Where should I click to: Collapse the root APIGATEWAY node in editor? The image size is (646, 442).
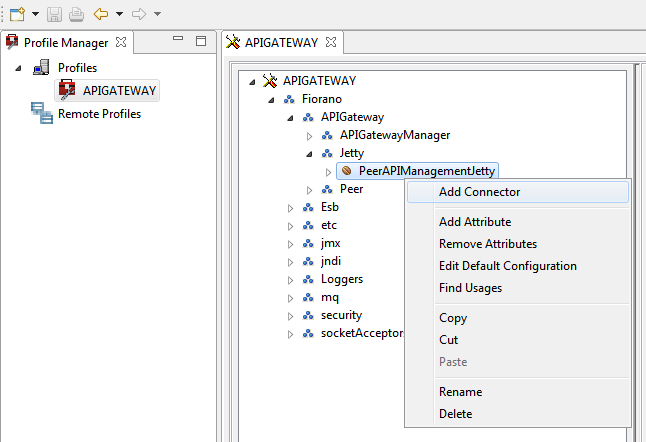click(252, 82)
